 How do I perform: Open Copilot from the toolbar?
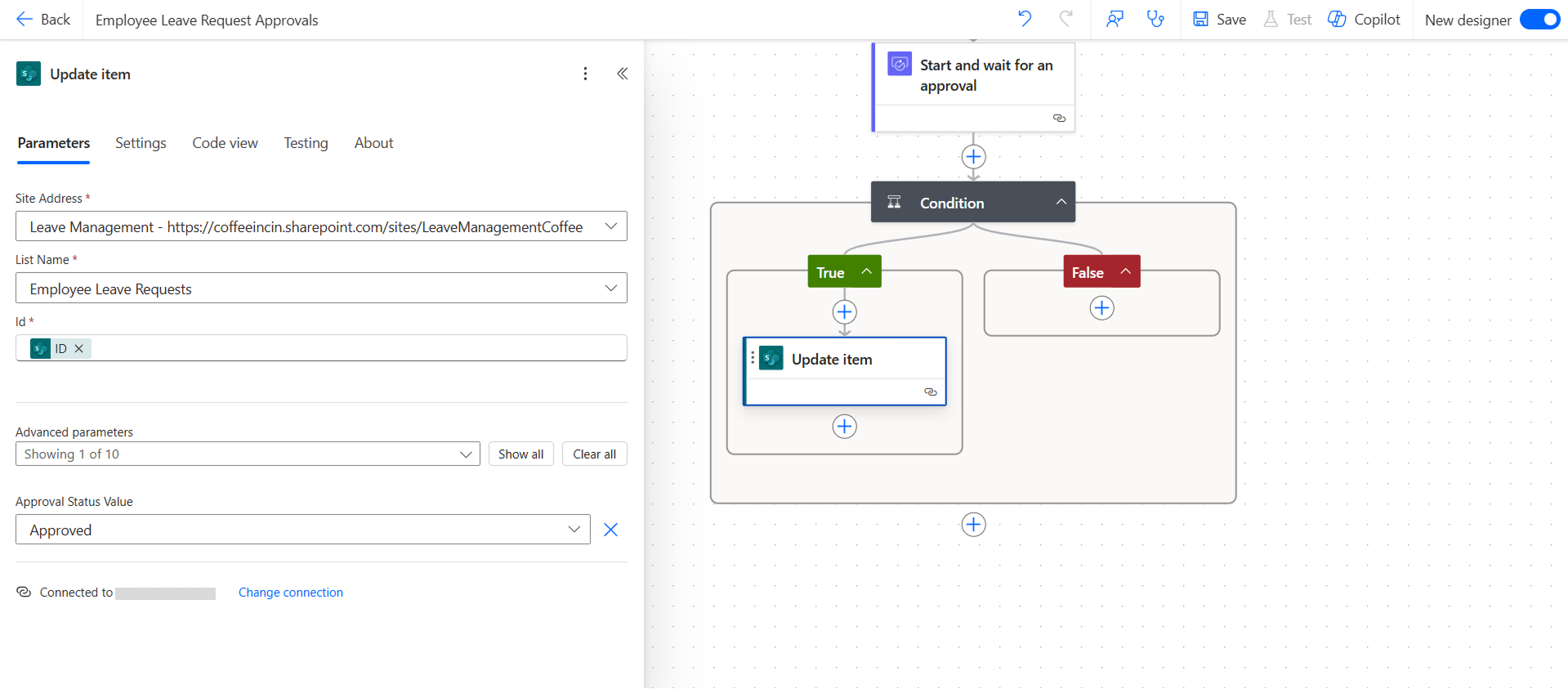click(x=1364, y=20)
